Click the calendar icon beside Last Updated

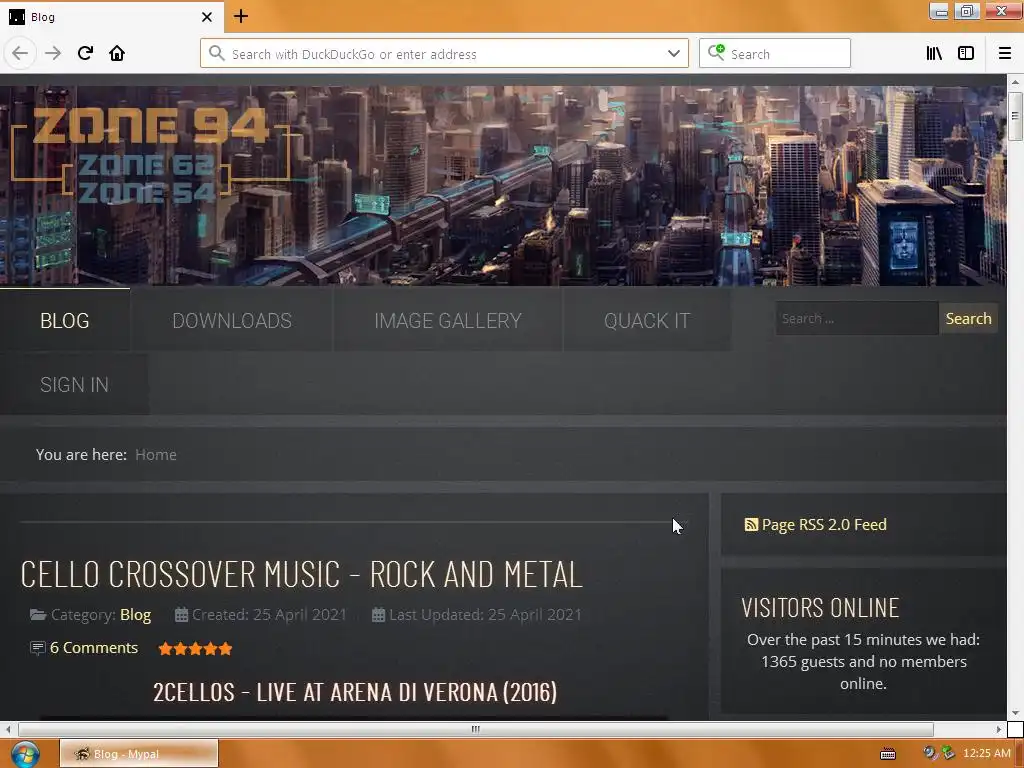(x=378, y=615)
